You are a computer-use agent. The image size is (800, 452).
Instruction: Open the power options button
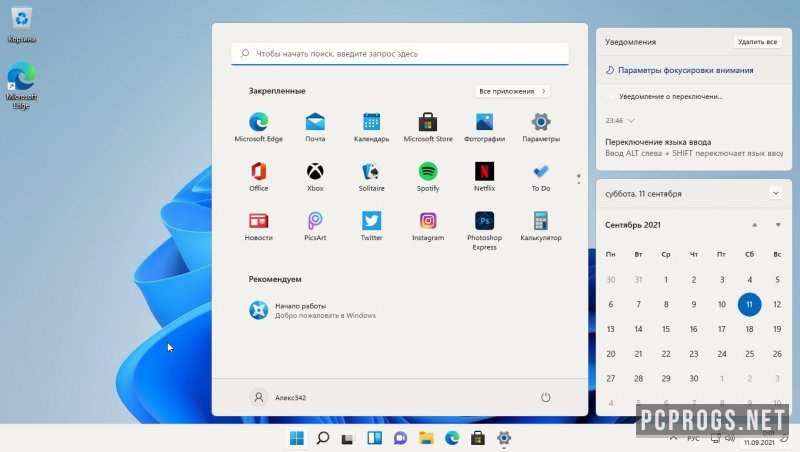point(545,397)
